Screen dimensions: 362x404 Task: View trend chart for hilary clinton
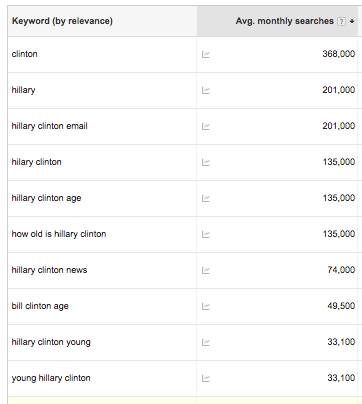click(x=206, y=162)
